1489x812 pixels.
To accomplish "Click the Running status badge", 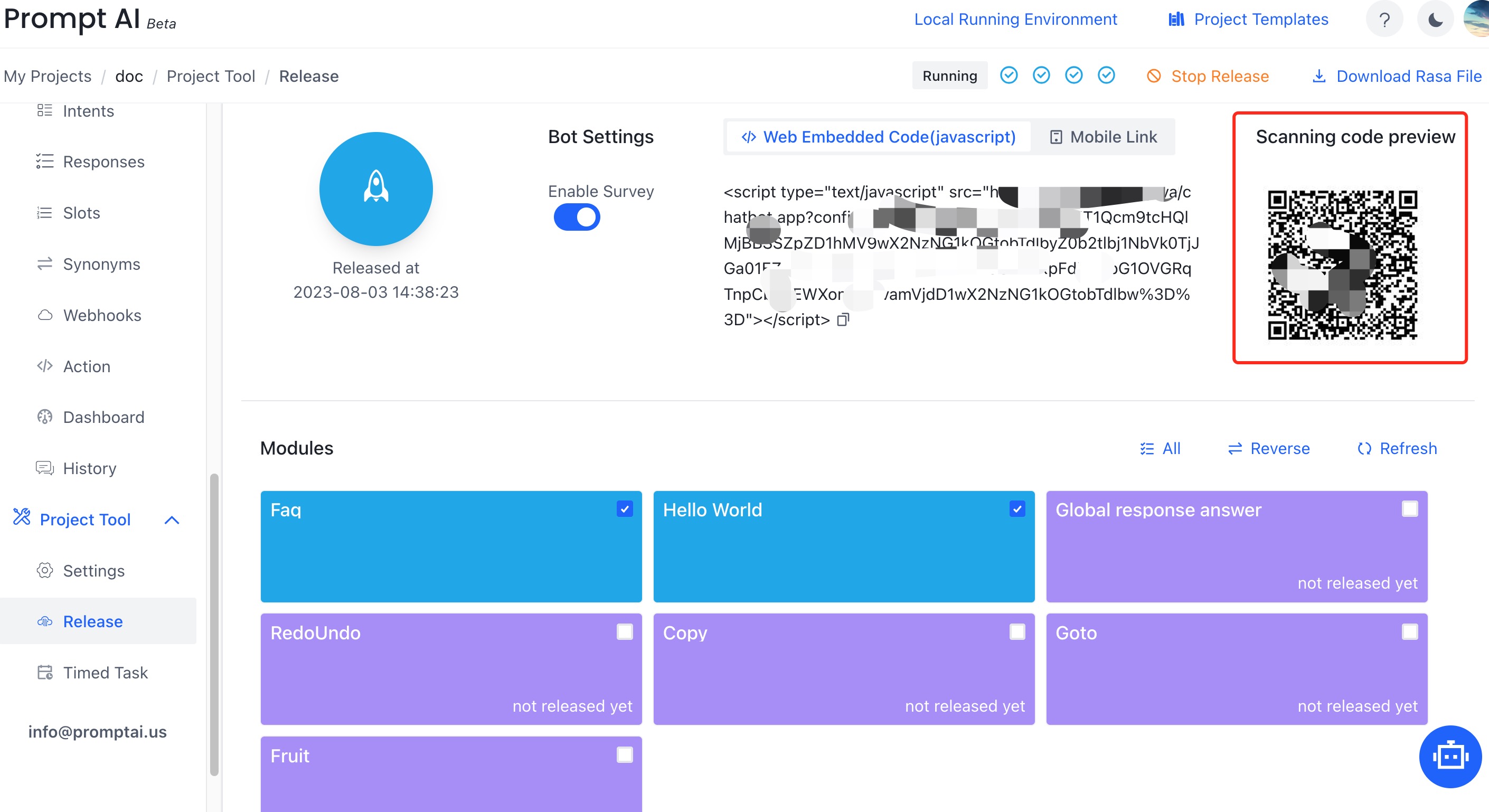I will pyautogui.click(x=949, y=75).
